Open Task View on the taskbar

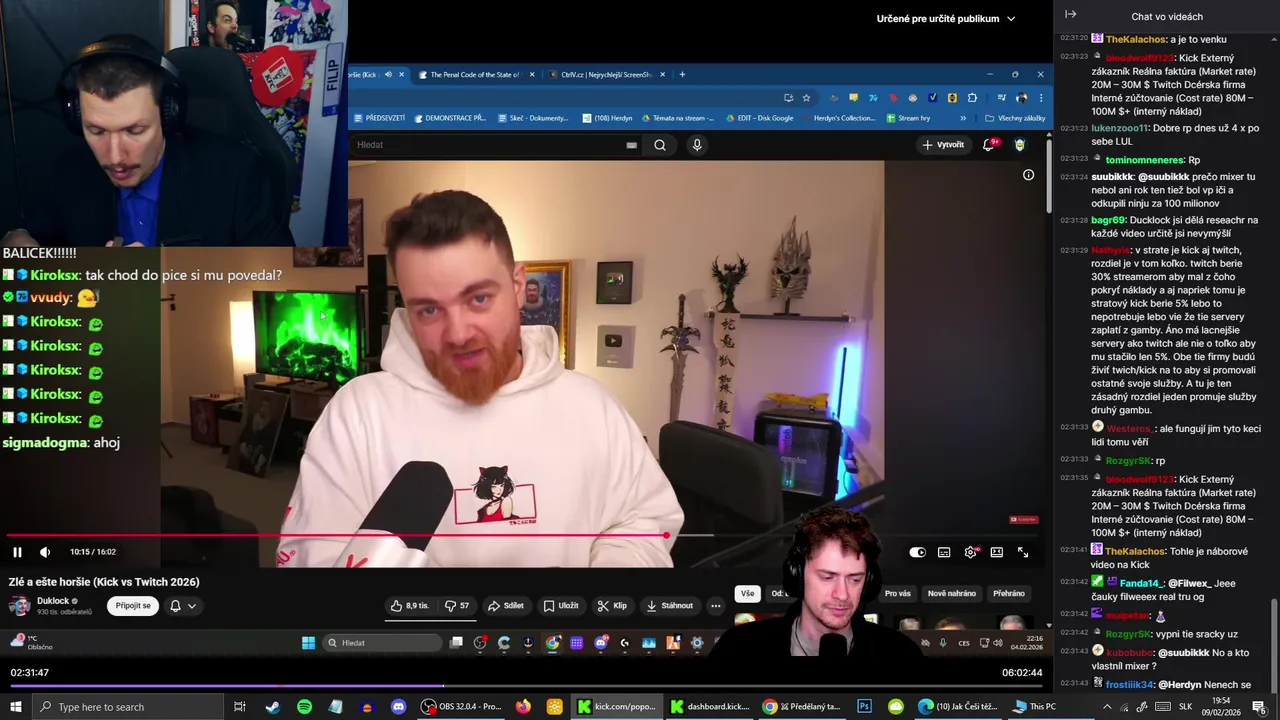click(x=240, y=707)
